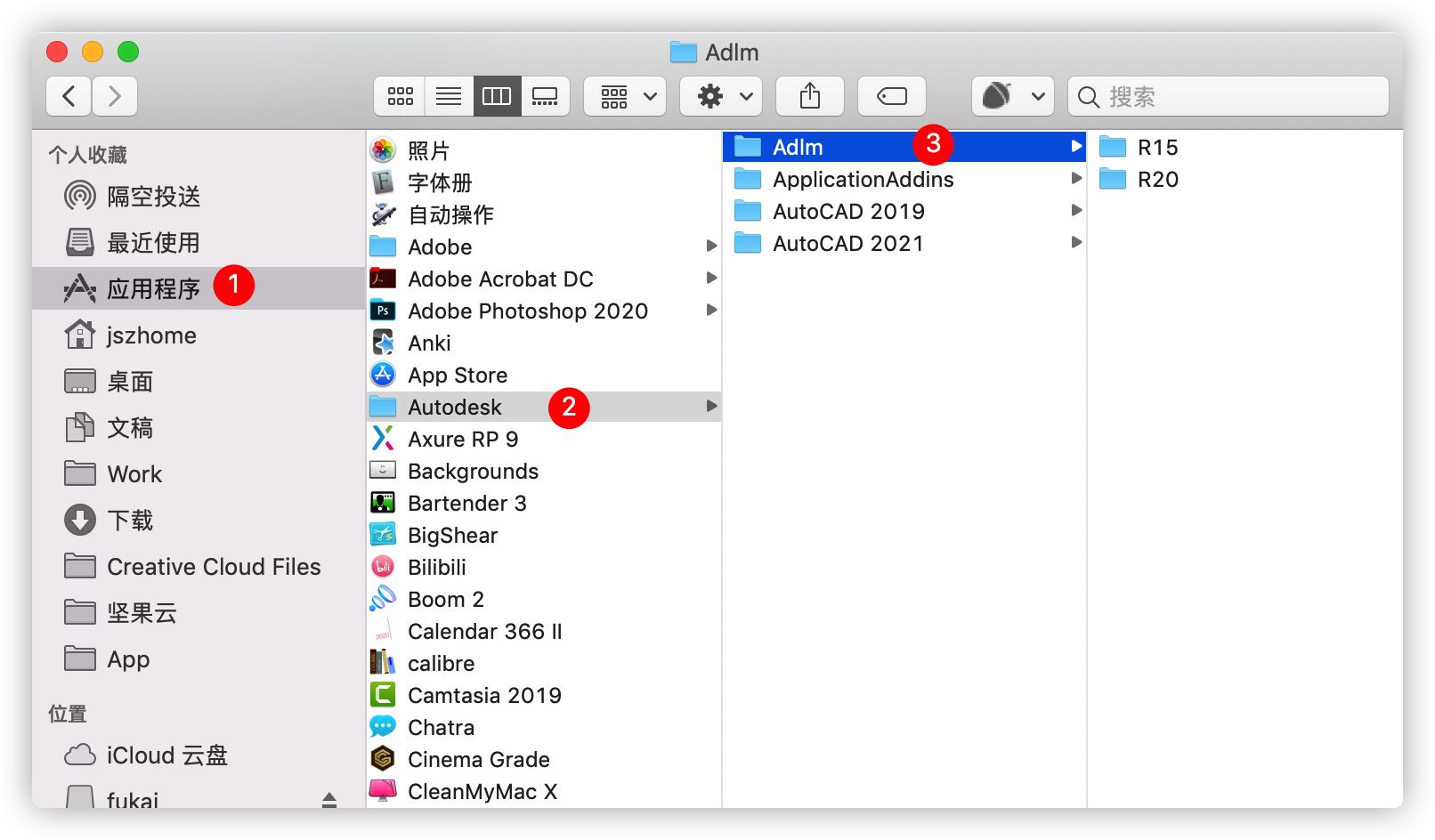The height and width of the screenshot is (840, 1435).
Task: Open 桌面 Desktop in sidebar
Action: coord(199,381)
